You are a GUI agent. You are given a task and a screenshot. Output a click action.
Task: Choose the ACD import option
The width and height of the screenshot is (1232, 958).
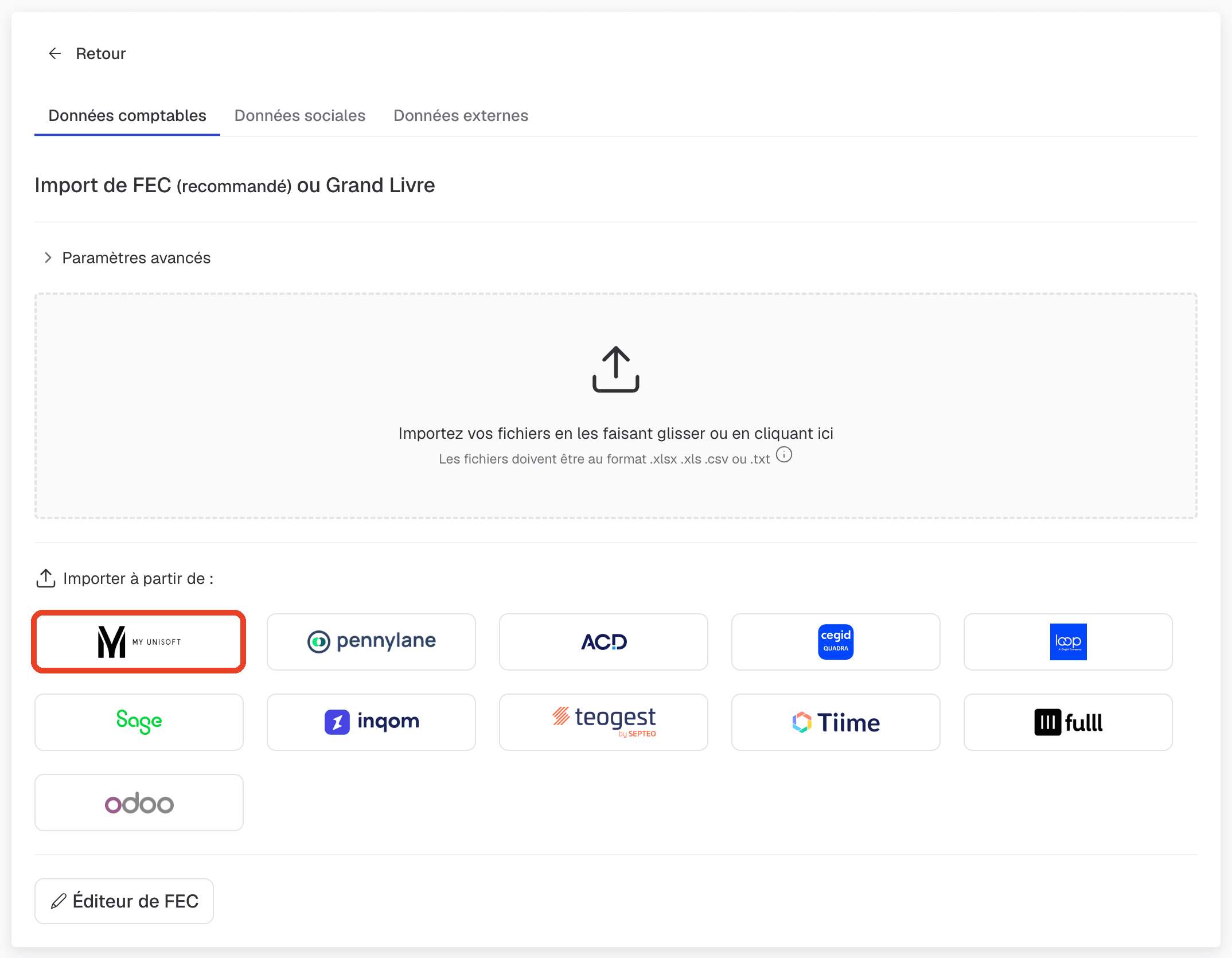click(603, 642)
